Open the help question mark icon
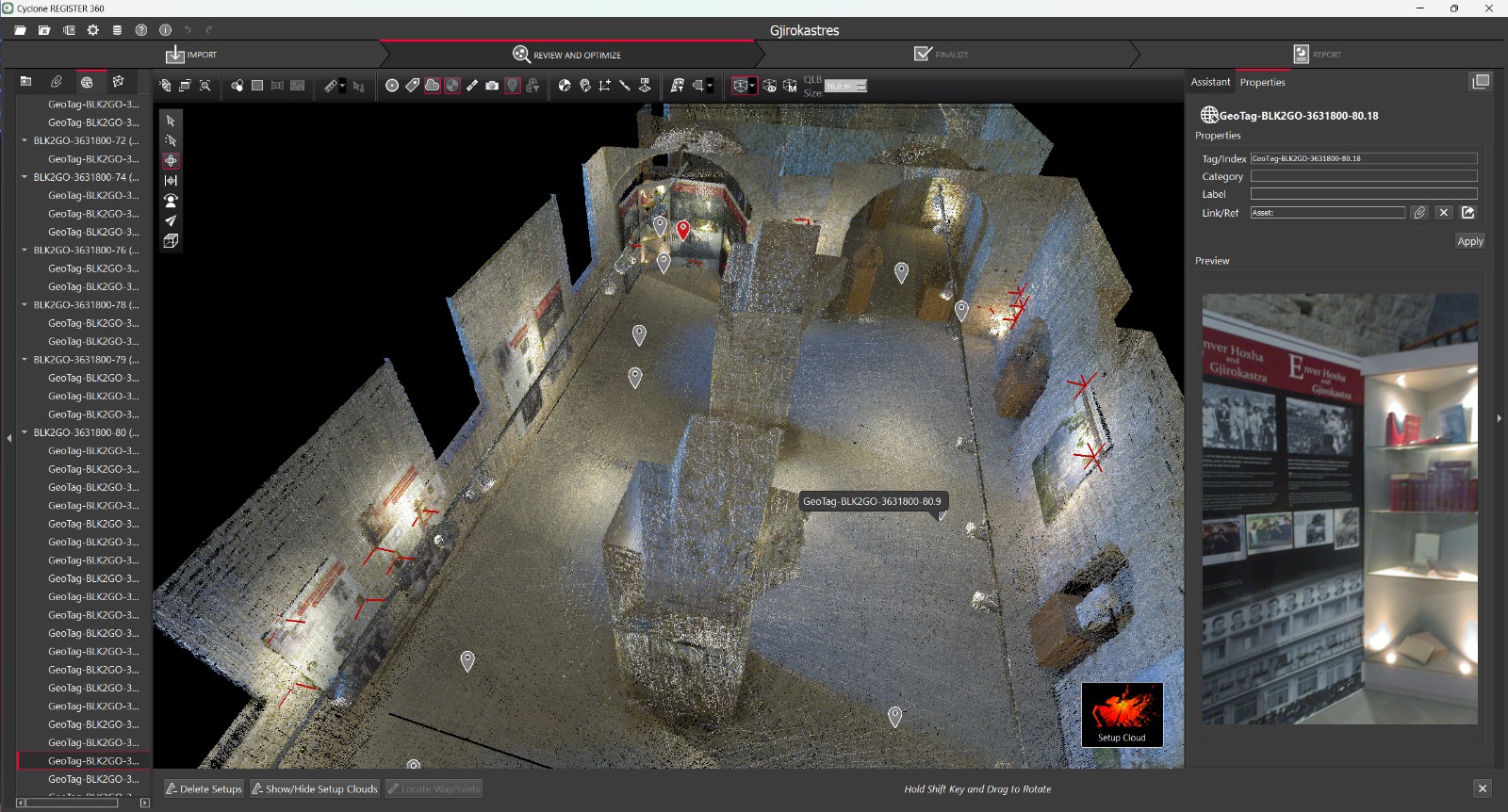Viewport: 1508px width, 812px height. [141, 30]
